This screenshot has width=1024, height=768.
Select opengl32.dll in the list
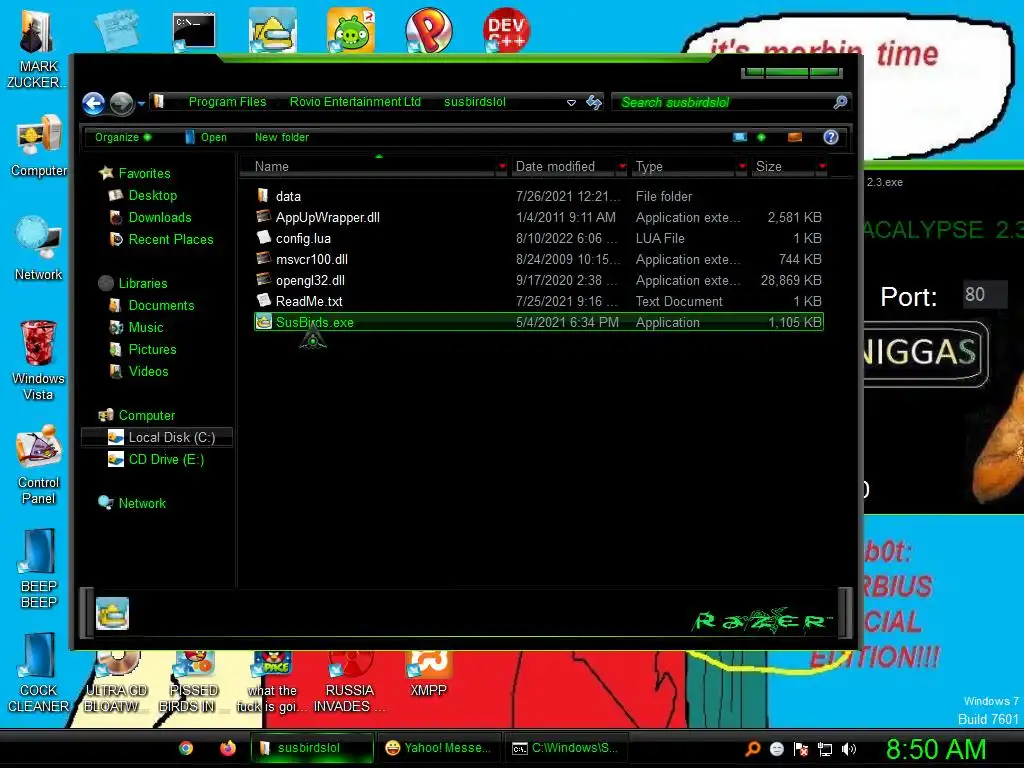538,280
